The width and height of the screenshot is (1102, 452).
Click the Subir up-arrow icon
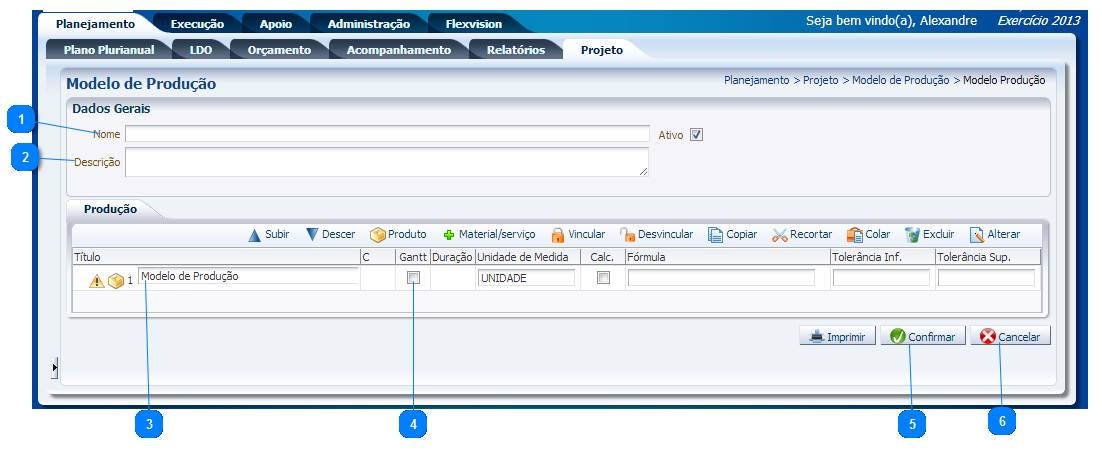pyautogui.click(x=255, y=235)
